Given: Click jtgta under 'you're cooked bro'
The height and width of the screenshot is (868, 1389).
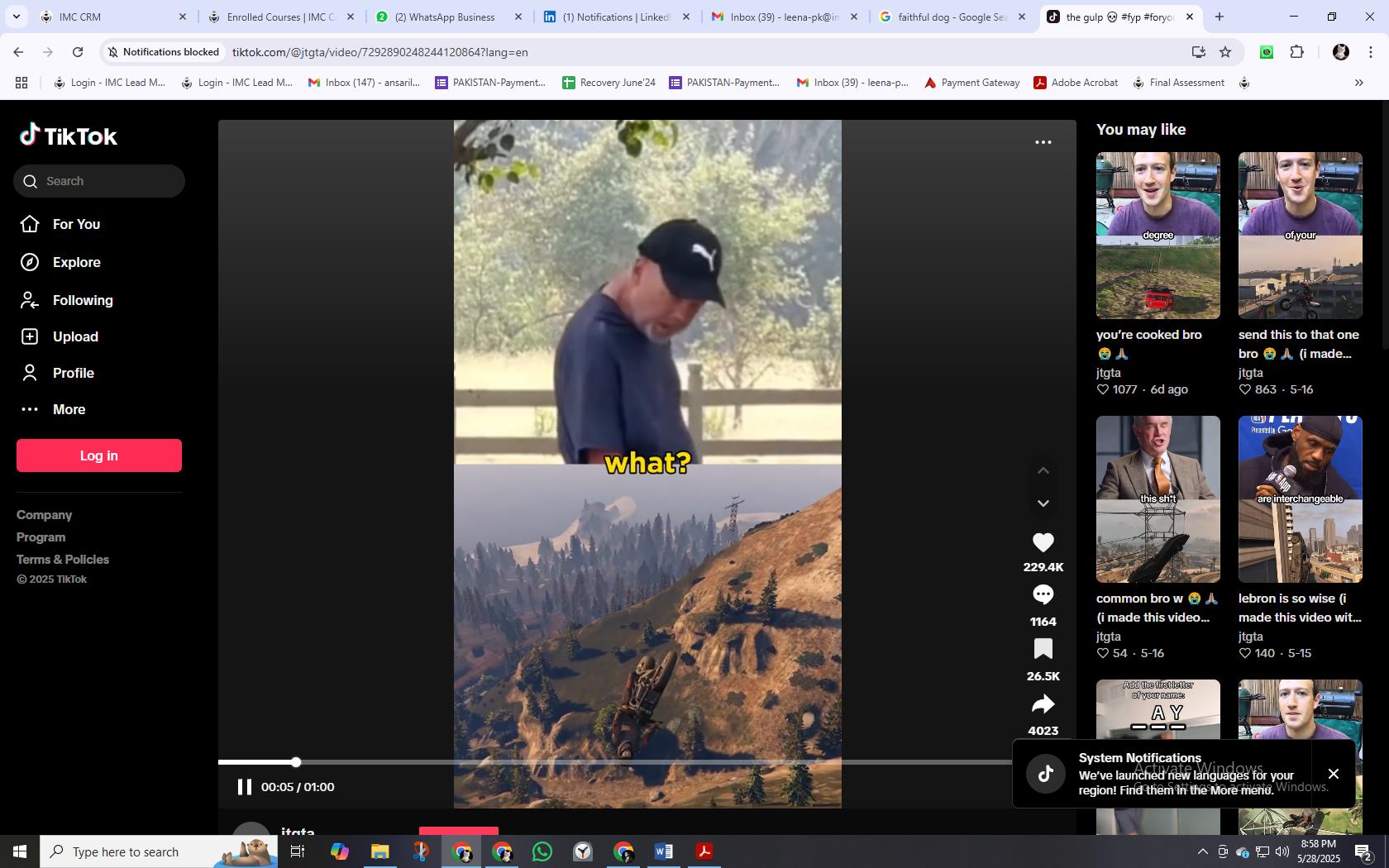Looking at the screenshot, I should [x=1109, y=373].
